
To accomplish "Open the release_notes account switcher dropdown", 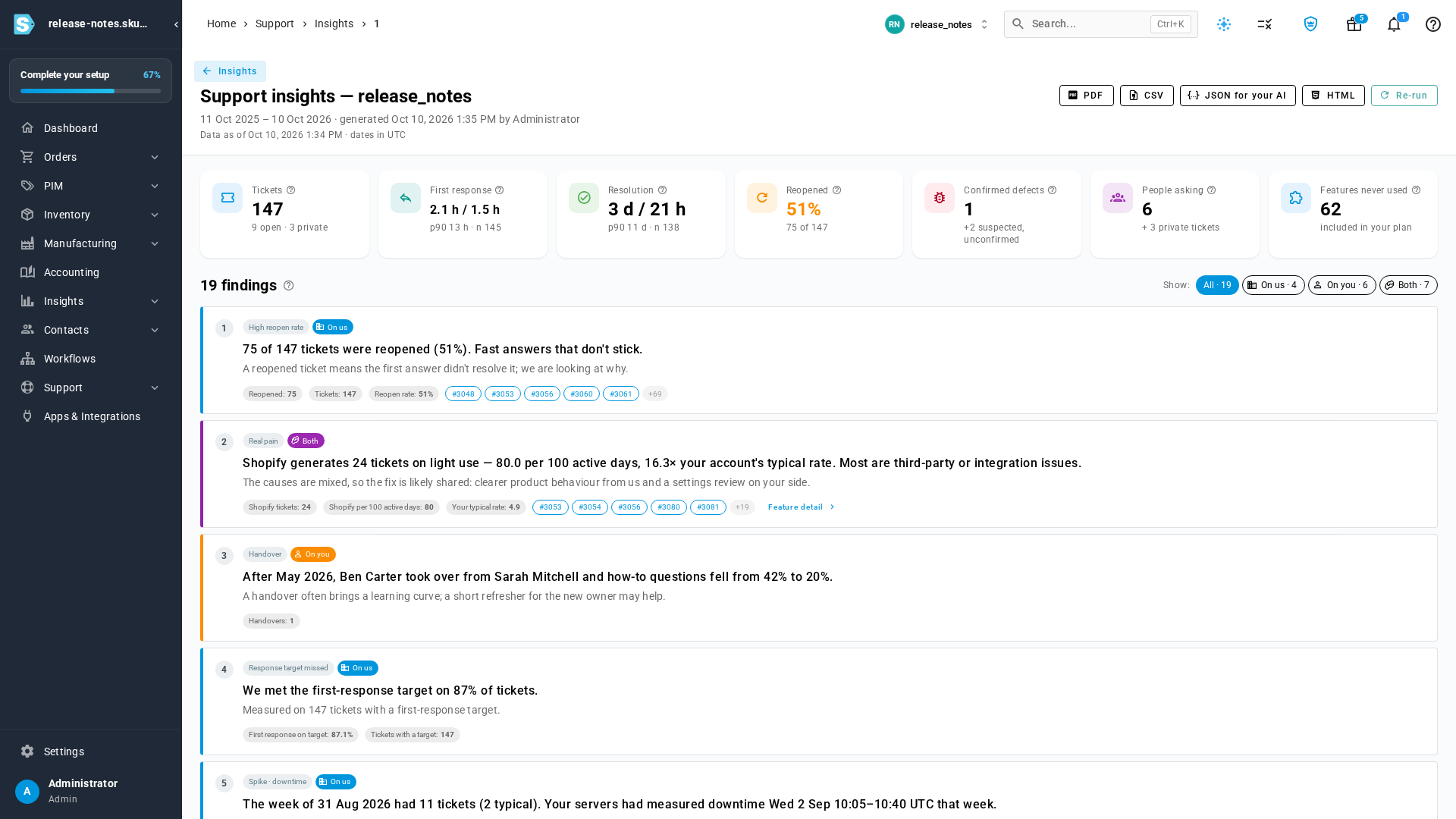I will coord(937,24).
